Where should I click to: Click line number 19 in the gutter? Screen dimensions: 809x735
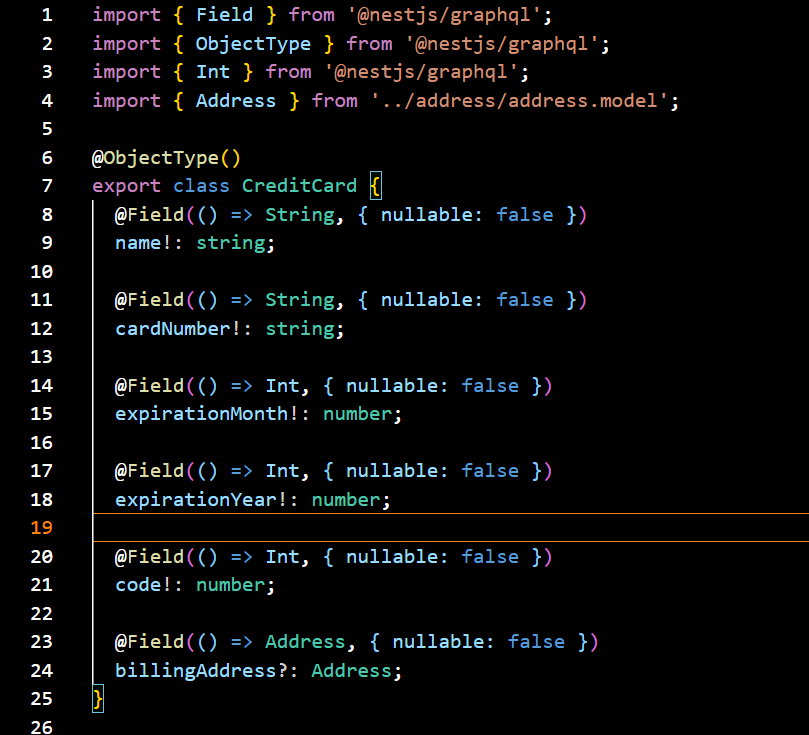click(41, 527)
